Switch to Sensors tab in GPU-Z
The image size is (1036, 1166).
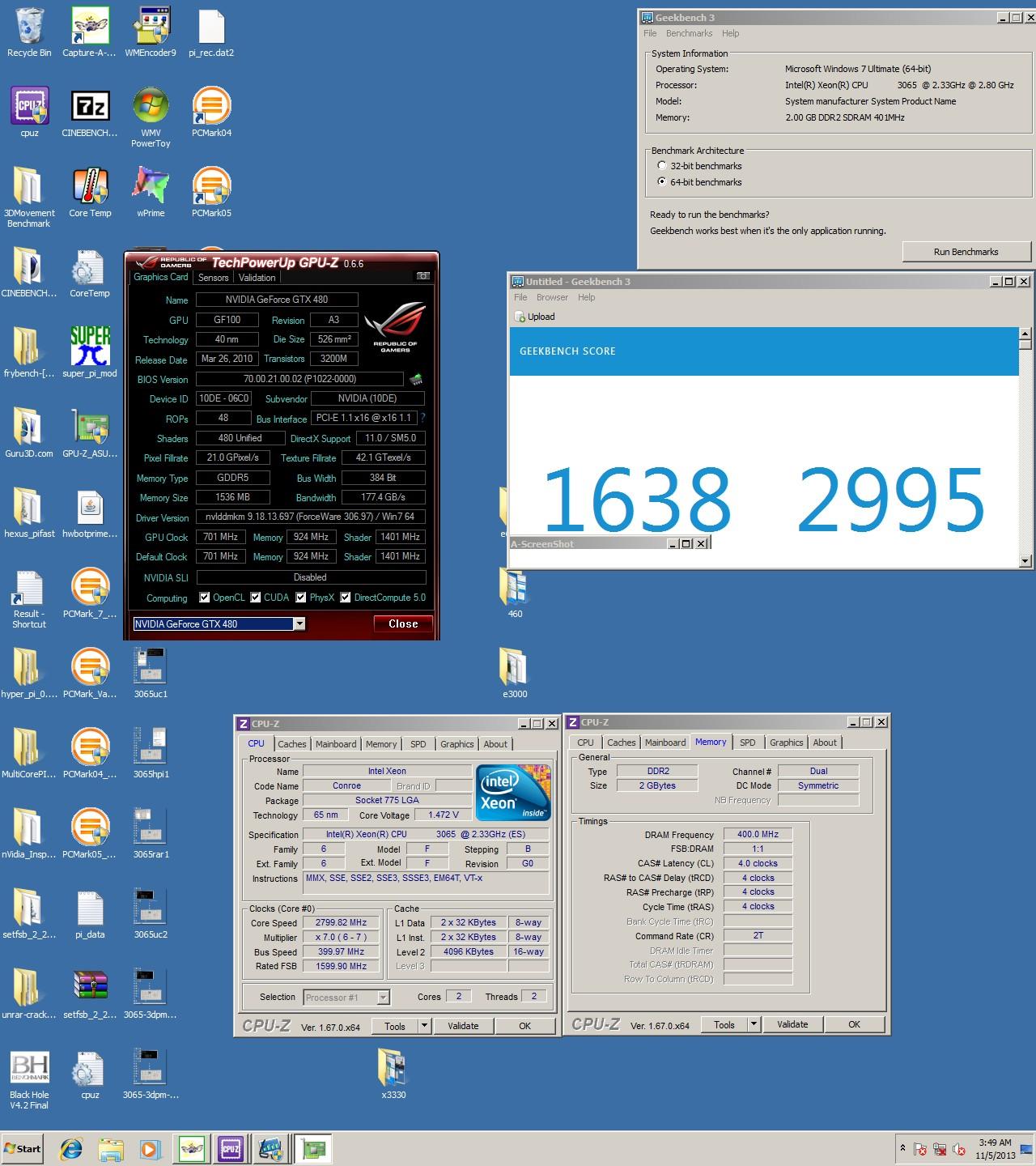click(x=214, y=278)
